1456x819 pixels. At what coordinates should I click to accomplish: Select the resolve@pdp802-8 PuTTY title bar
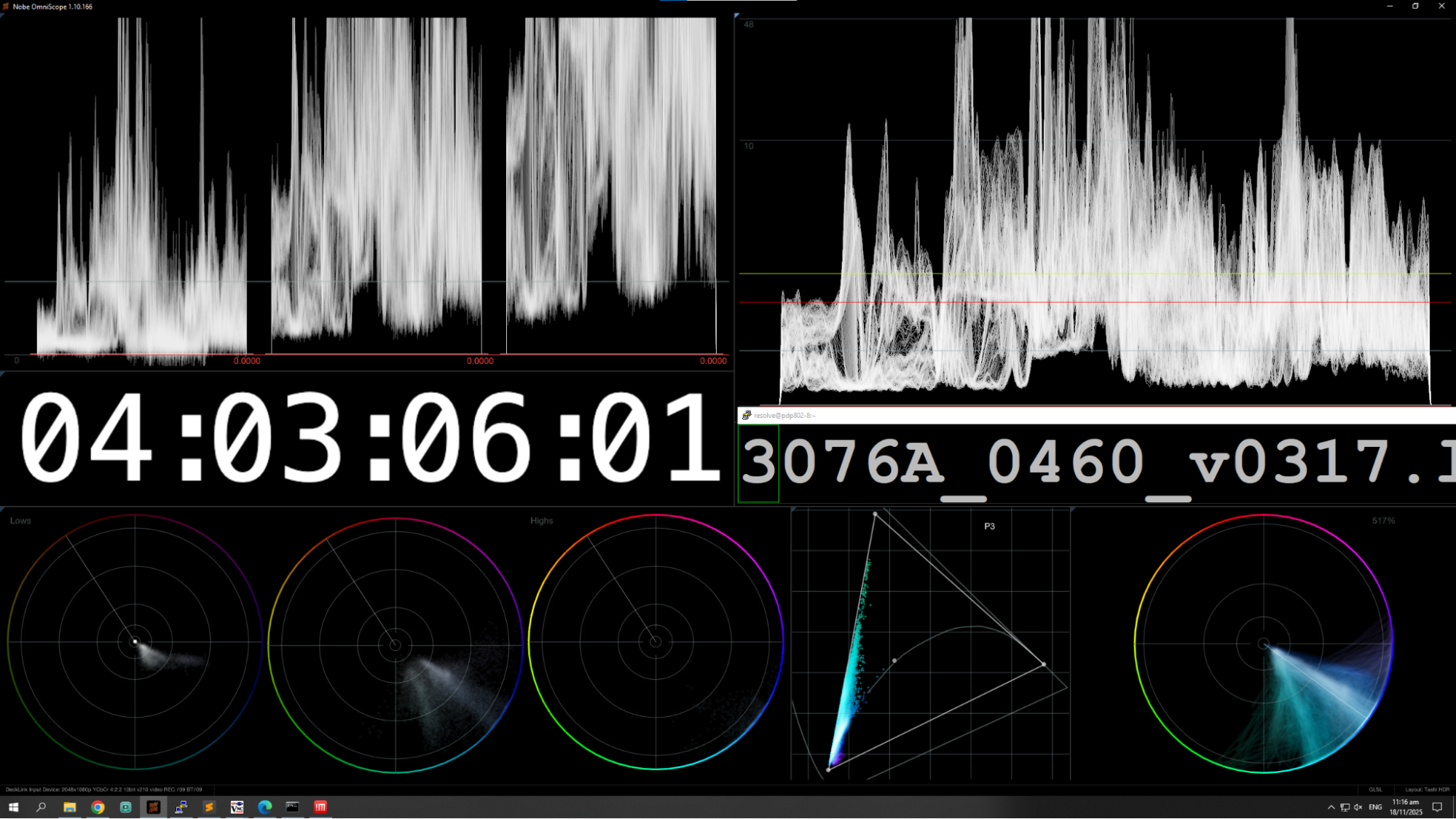1096,415
